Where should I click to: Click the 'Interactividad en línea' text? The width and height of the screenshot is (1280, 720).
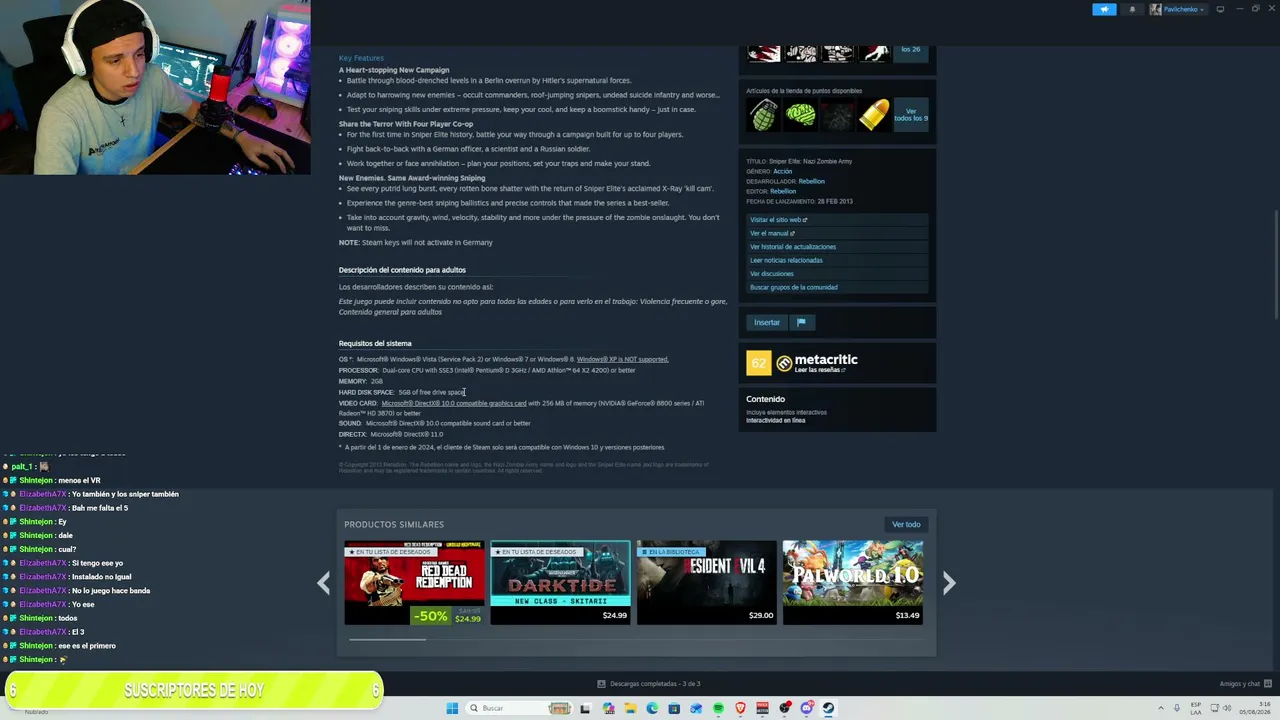coord(776,420)
